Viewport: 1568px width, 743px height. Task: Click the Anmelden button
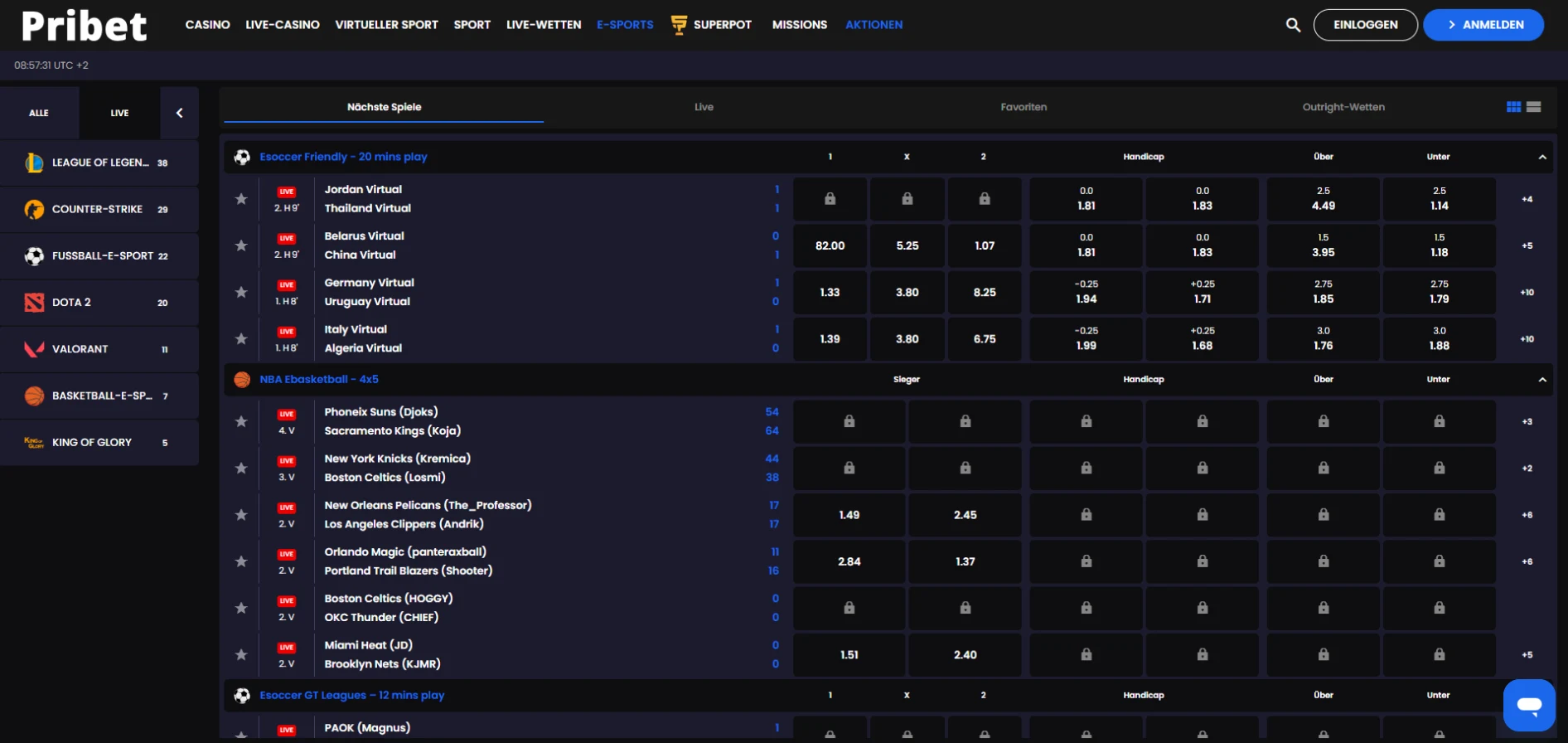click(x=1483, y=25)
